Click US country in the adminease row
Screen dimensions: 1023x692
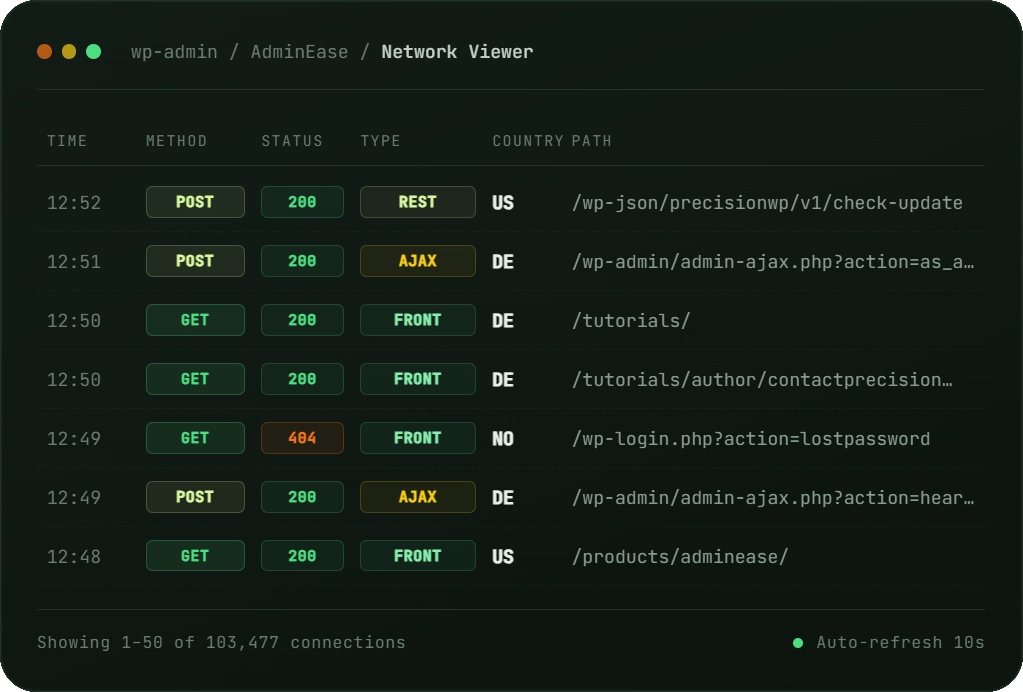pos(503,557)
